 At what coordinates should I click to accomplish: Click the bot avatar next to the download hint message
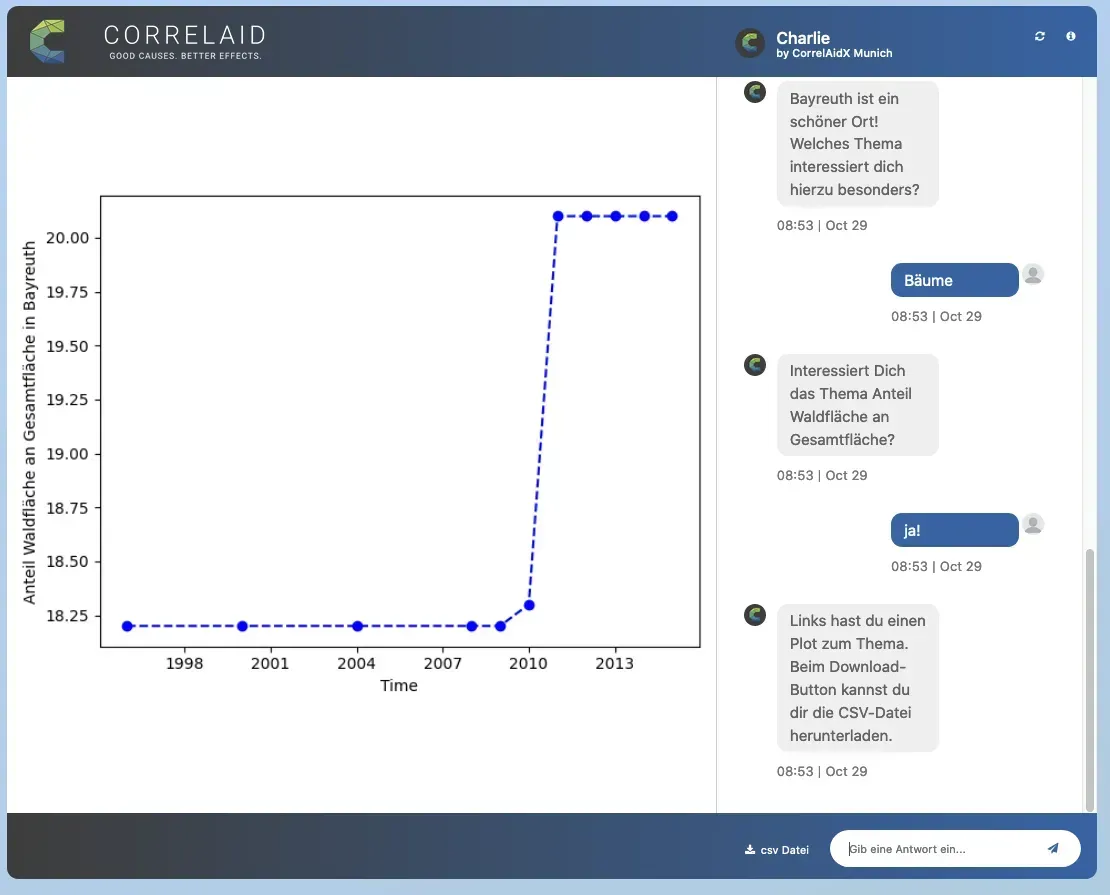point(753,614)
